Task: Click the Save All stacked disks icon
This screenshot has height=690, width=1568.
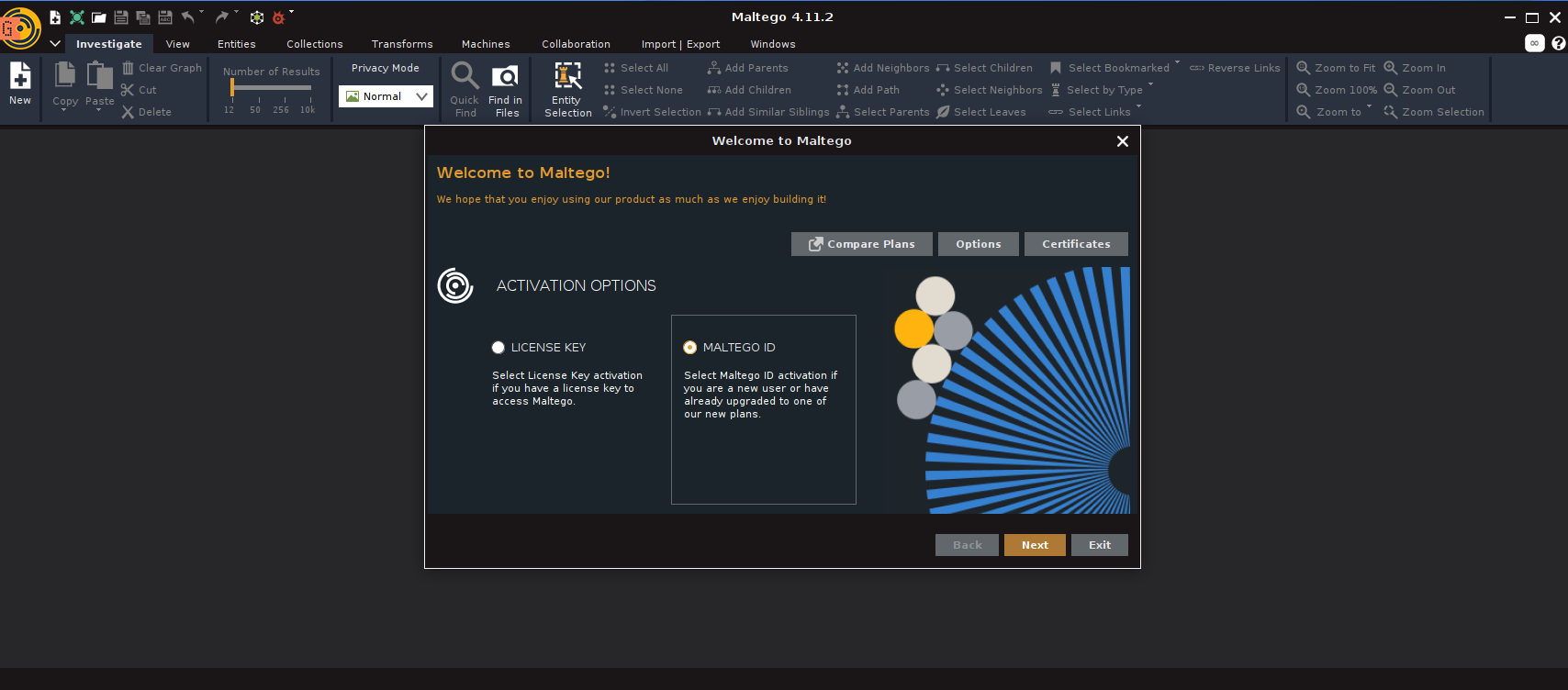Action: click(143, 17)
